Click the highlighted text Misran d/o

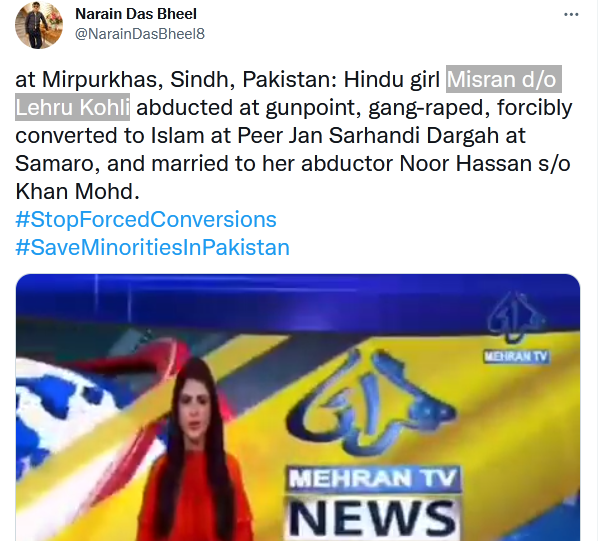504,79
